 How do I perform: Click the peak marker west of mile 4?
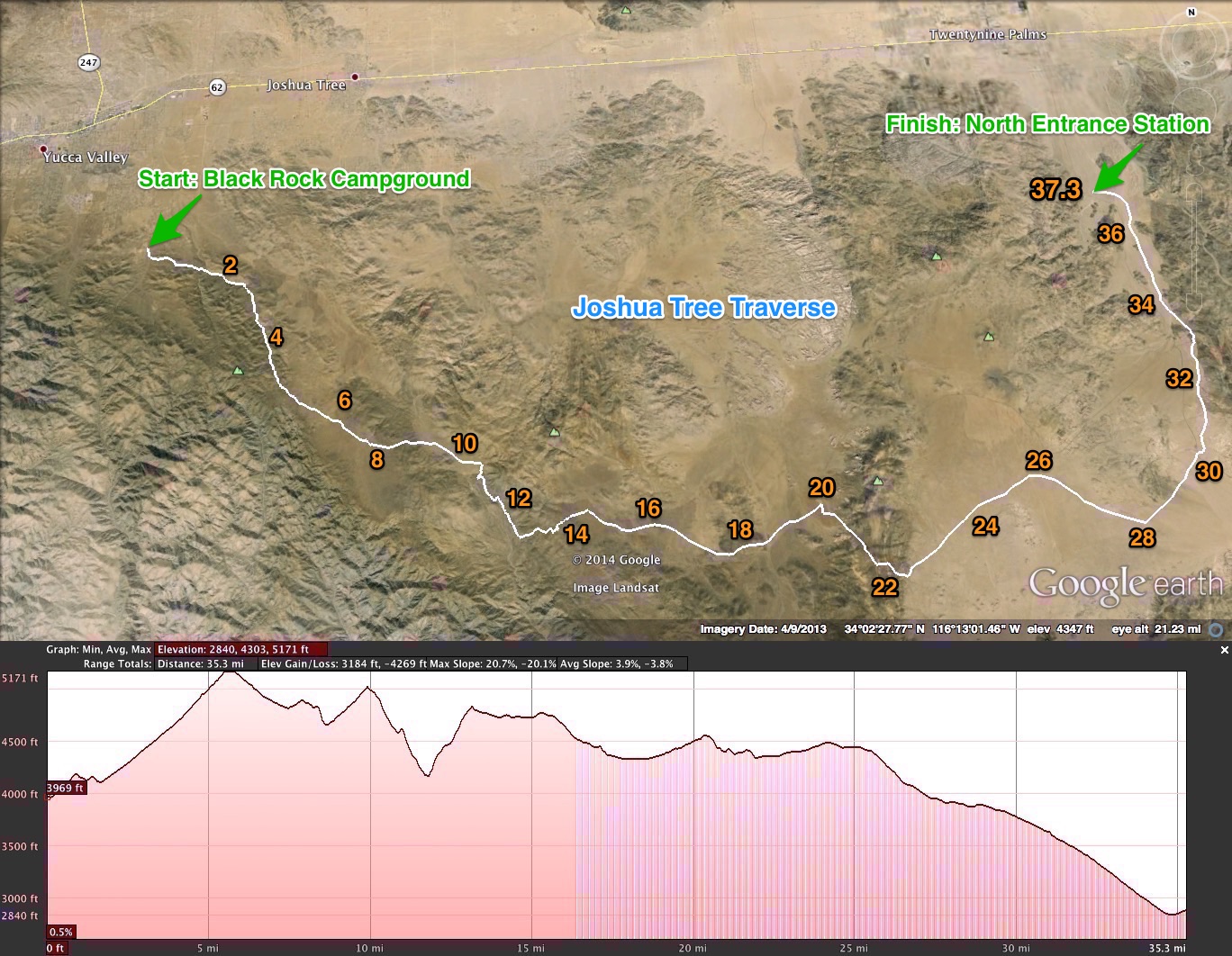(238, 370)
